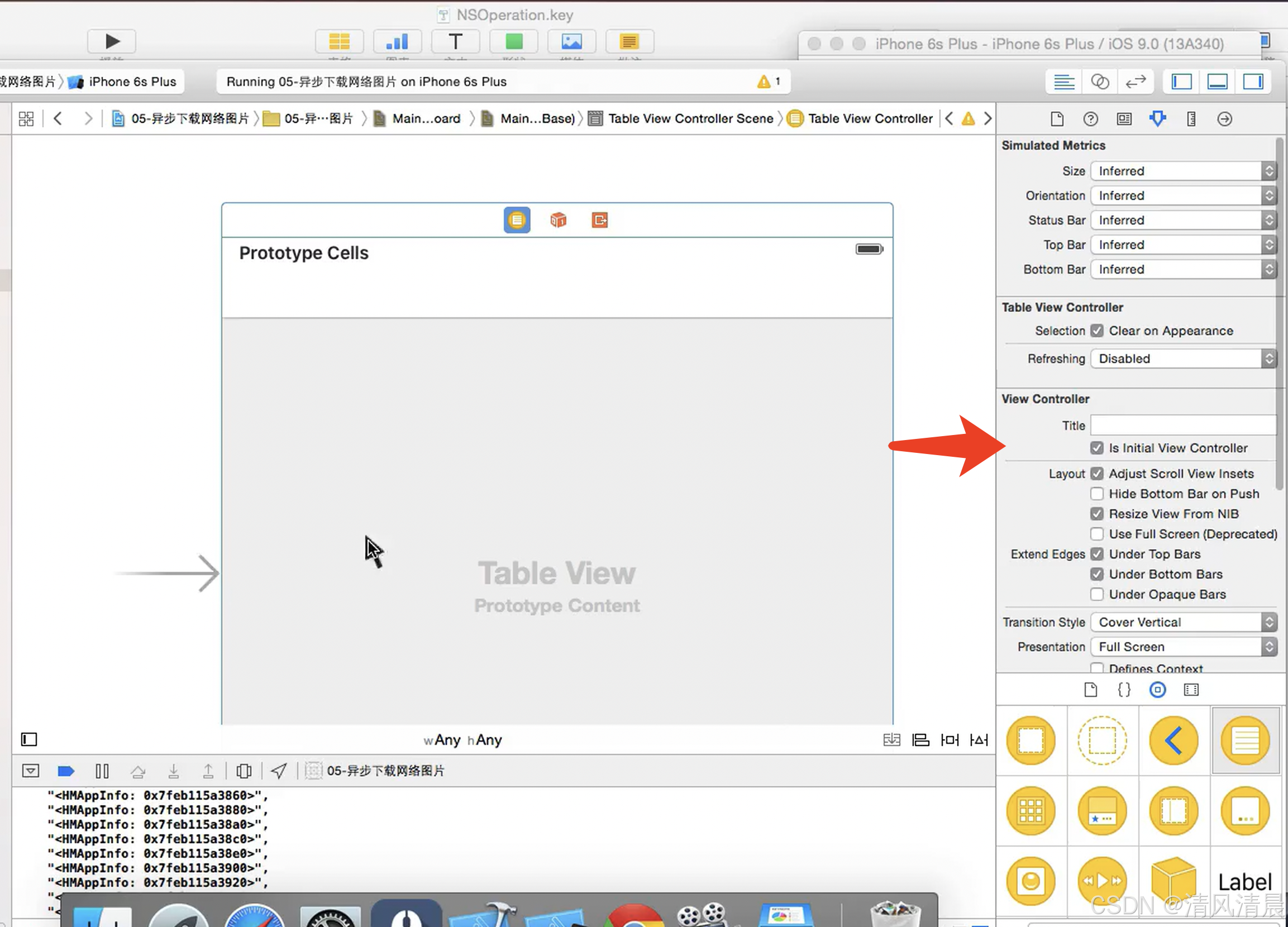Select the Table View Controller library object
This screenshot has height=927, width=1288.
[1245, 740]
